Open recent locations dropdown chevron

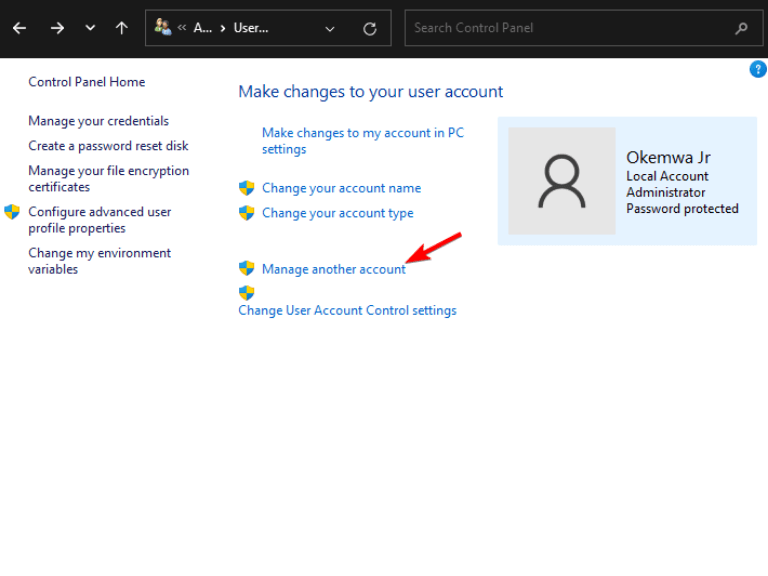90,28
